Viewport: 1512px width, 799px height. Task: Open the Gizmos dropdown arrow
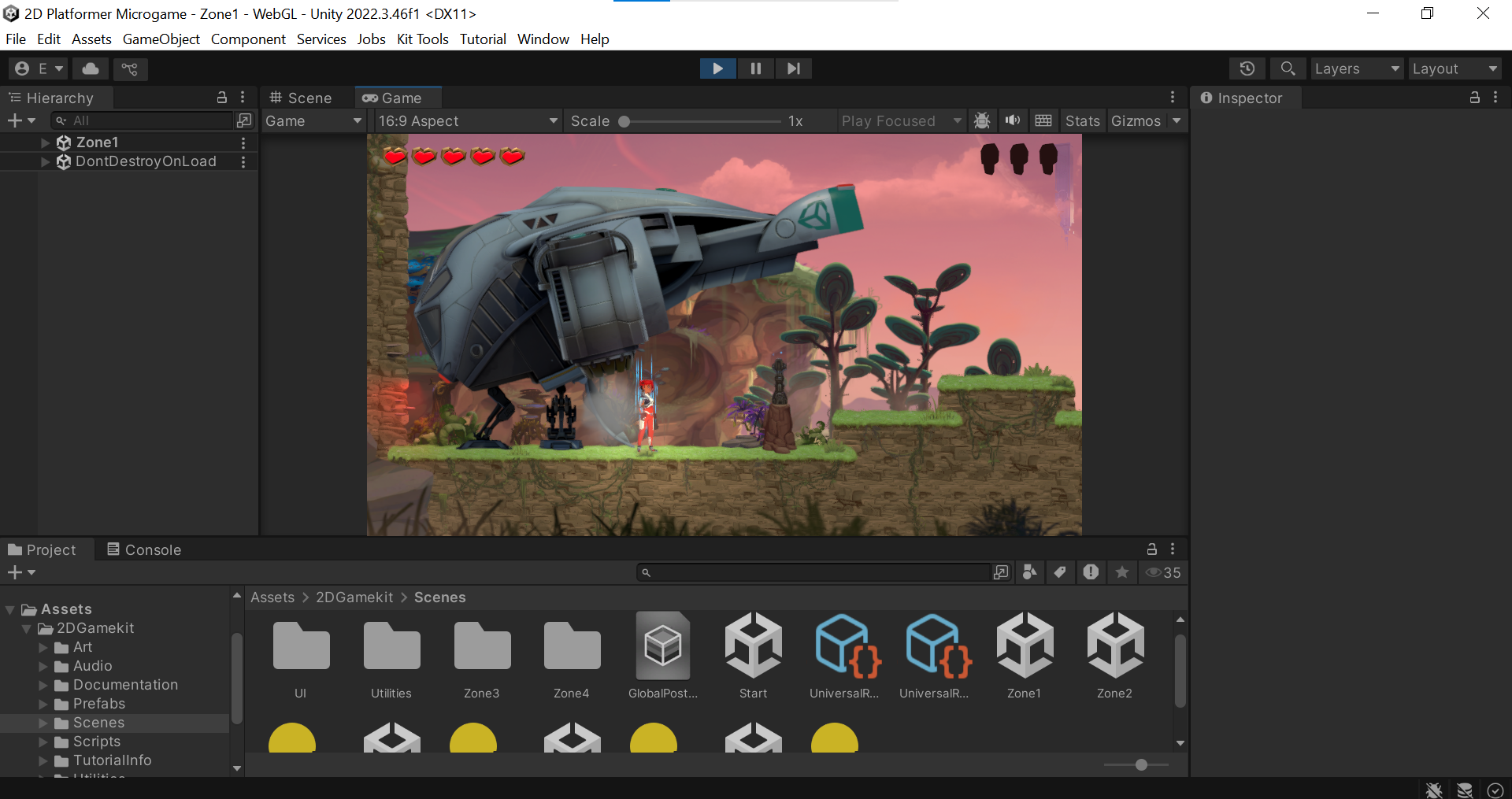tap(1177, 120)
